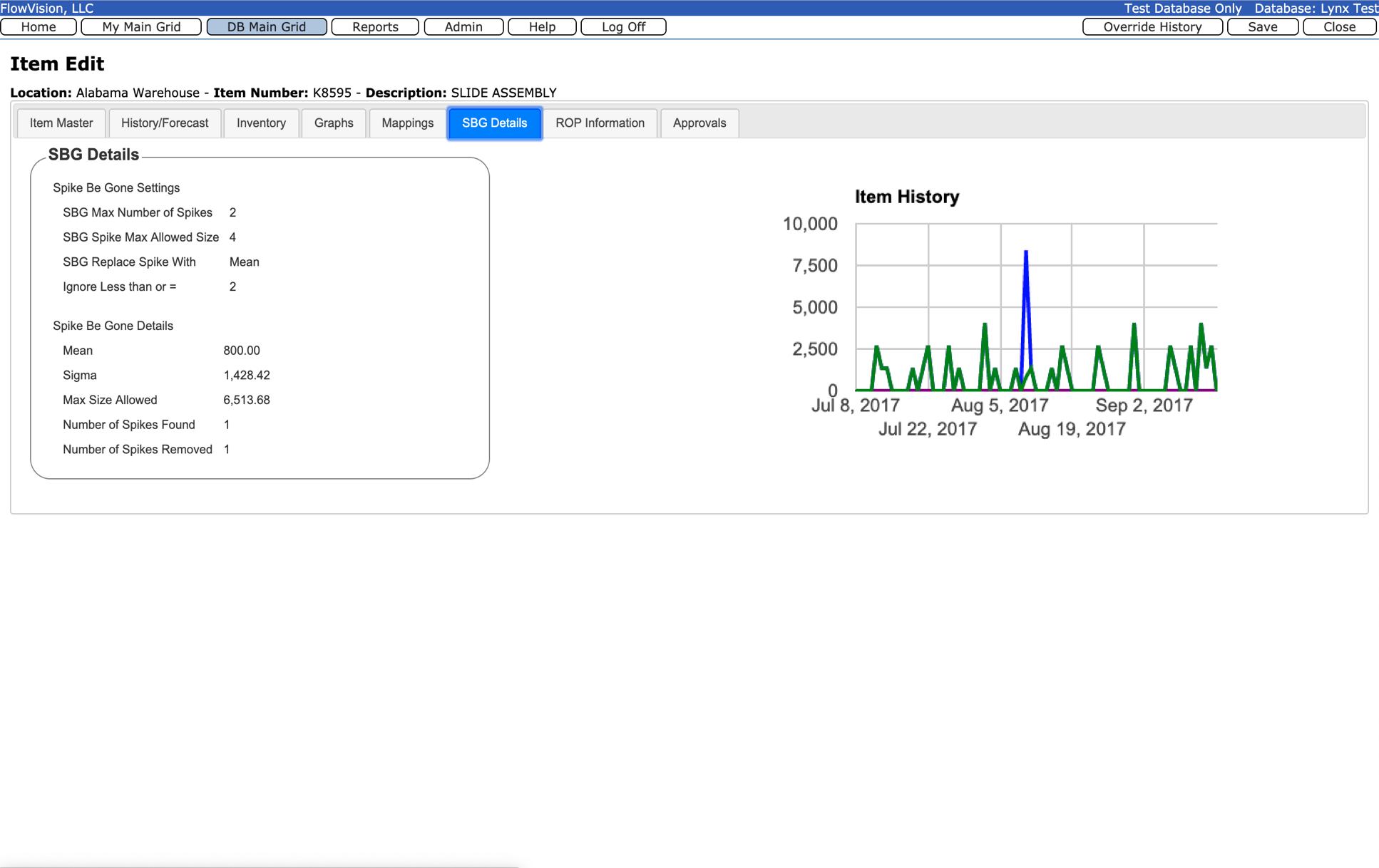Close the Item Edit page
Screen dimensions: 1379x868
tap(1339, 27)
